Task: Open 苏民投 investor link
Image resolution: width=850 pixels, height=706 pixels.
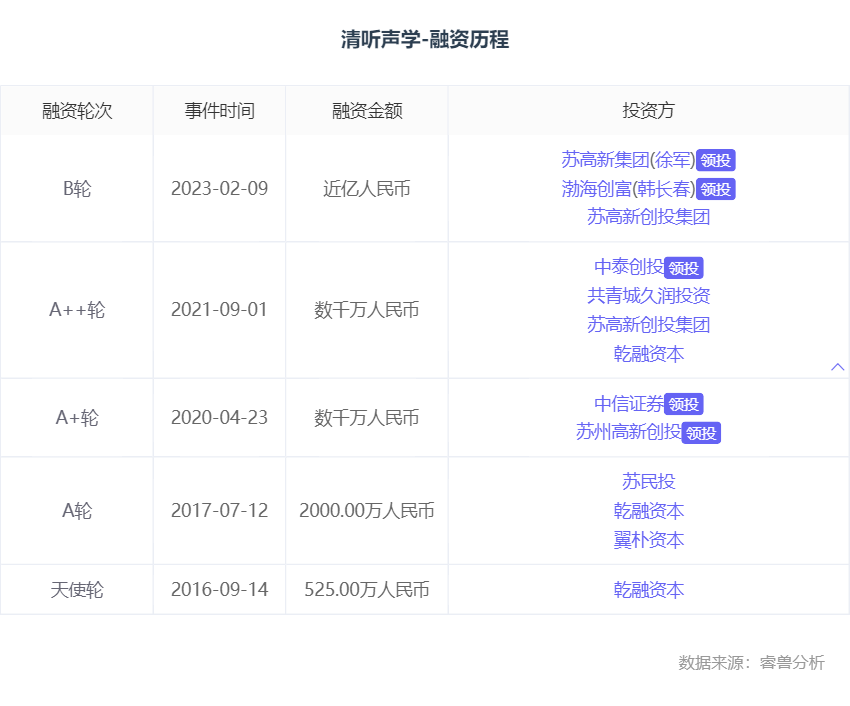Action: pyautogui.click(x=648, y=482)
